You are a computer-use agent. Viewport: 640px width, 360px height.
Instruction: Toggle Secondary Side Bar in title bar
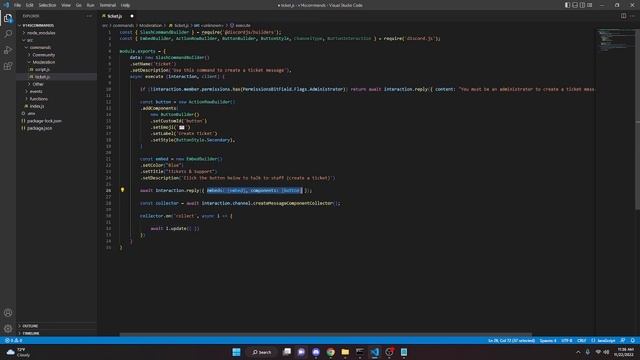(582, 5)
